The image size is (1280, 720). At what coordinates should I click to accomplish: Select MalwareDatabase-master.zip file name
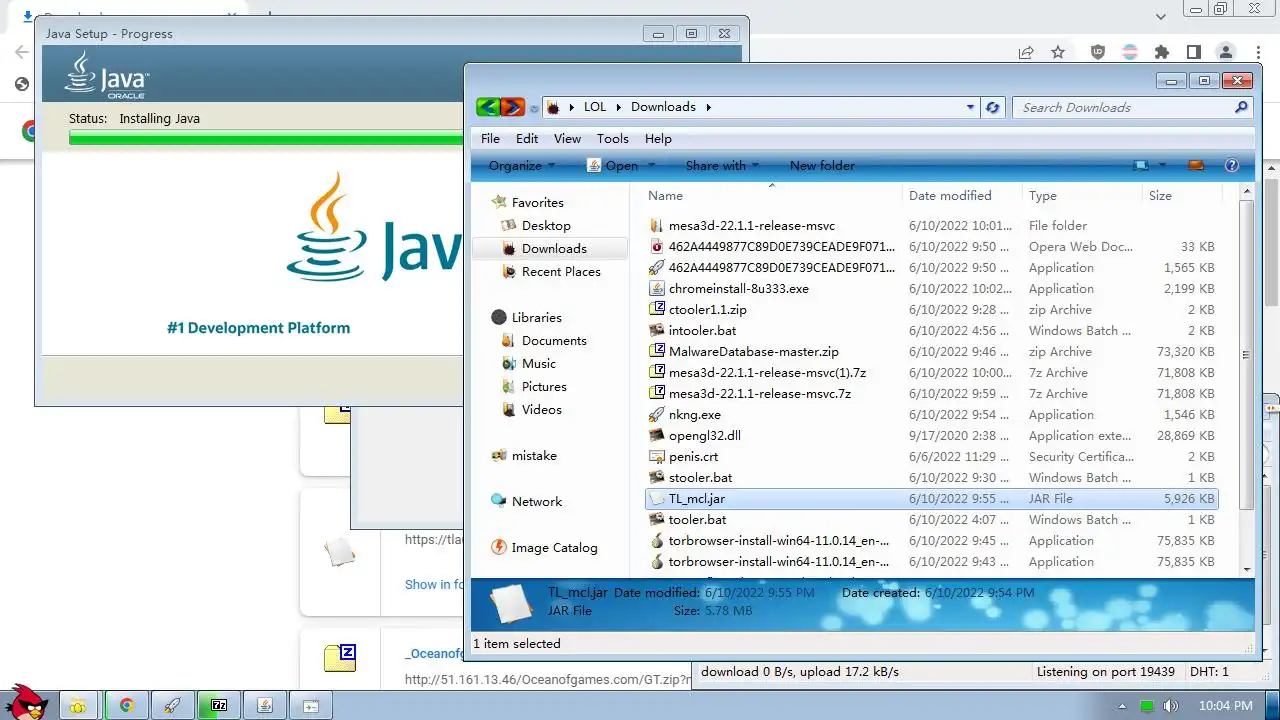coord(754,351)
